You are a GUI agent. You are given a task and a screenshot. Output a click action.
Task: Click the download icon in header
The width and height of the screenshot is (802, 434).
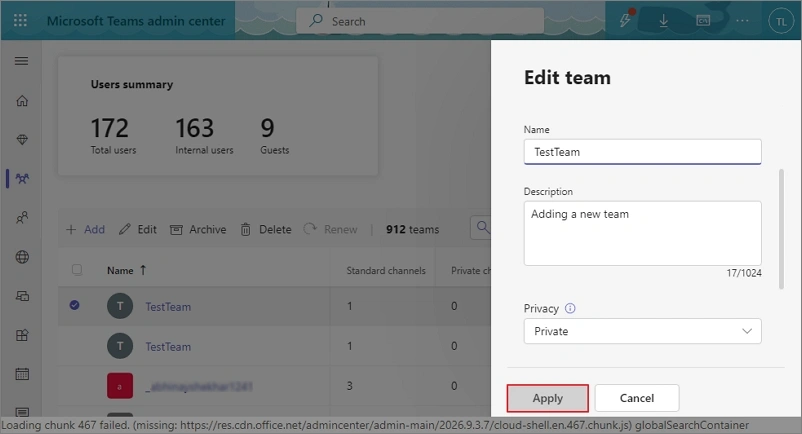tap(663, 21)
